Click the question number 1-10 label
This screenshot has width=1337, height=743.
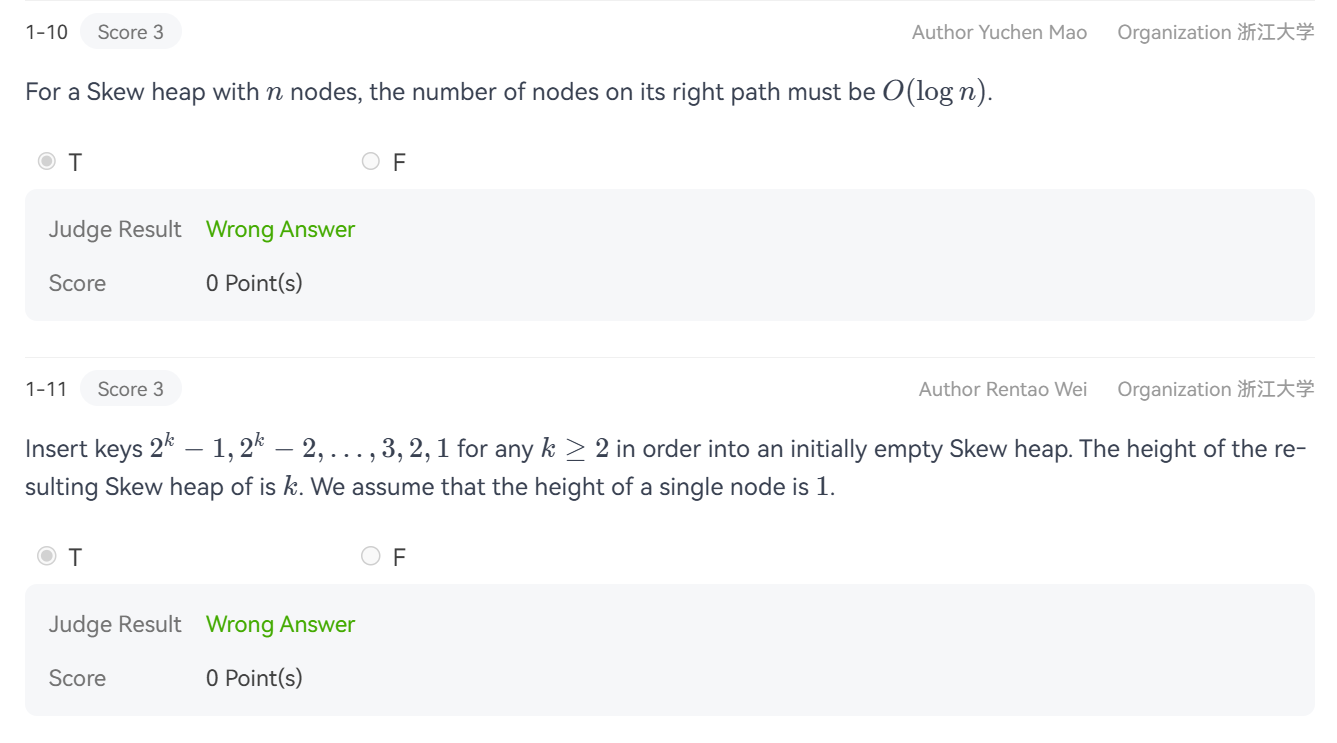coord(46,32)
